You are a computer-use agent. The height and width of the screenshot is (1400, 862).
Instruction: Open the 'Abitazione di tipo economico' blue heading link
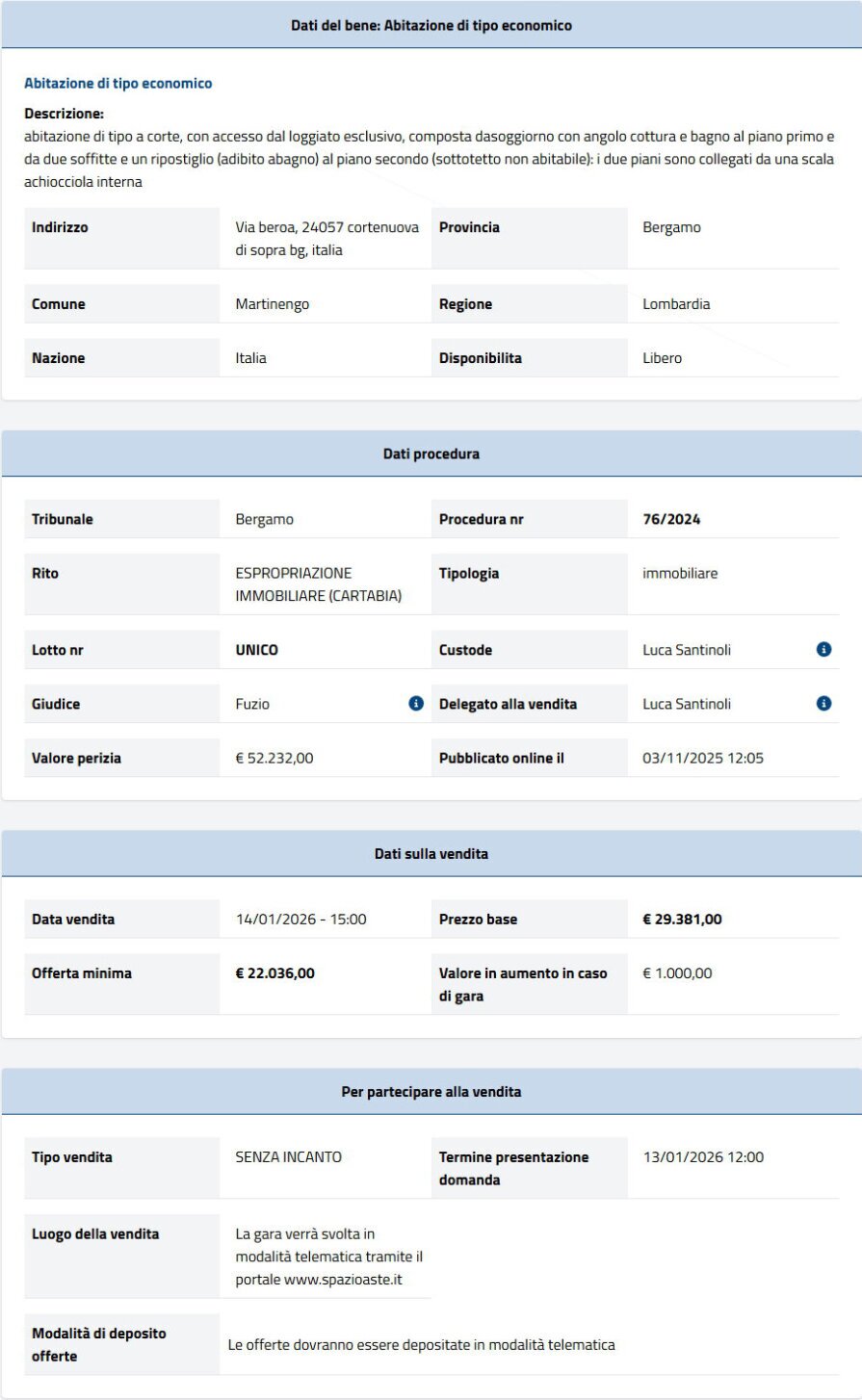point(118,84)
